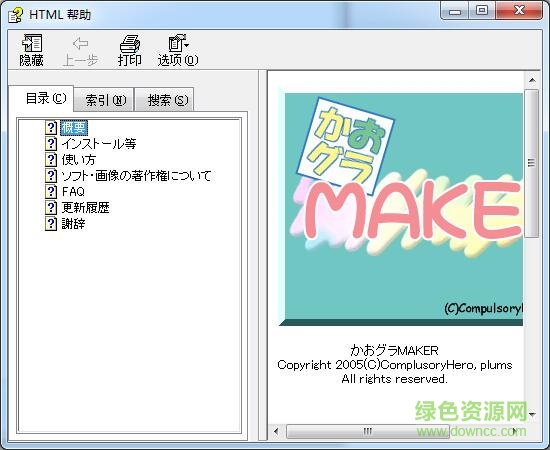Image resolution: width=550 pixels, height=450 pixels.
Task: Close the HTML Help window
Action: point(519,11)
